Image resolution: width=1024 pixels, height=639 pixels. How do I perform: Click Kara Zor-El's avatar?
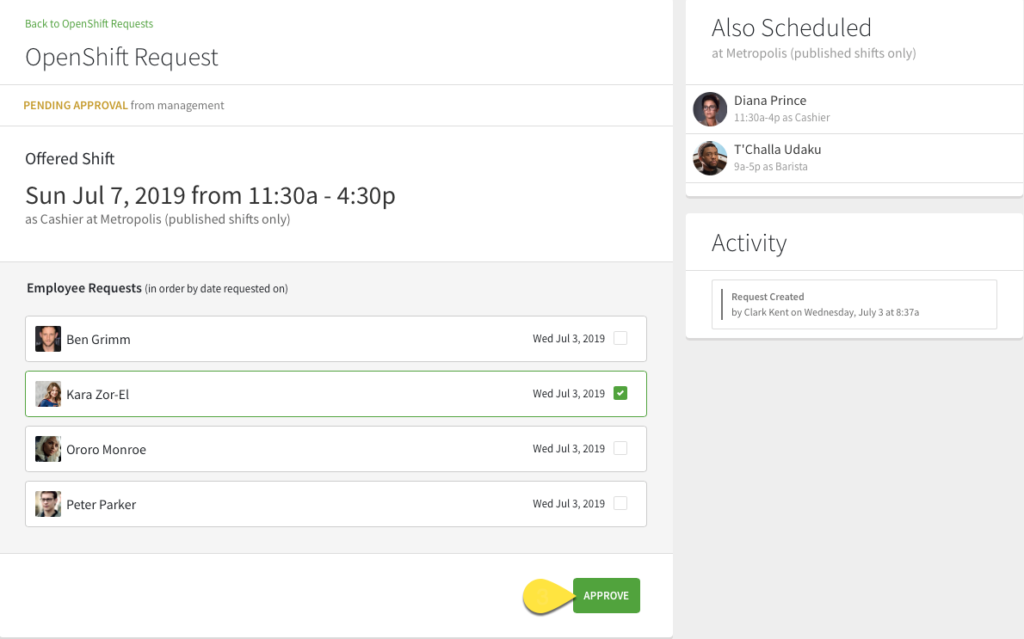point(48,393)
